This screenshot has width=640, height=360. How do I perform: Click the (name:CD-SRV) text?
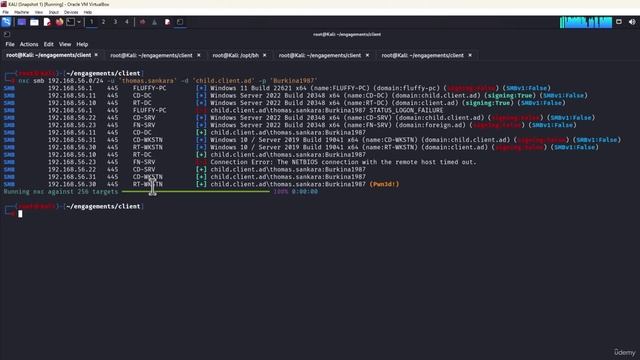click(367, 118)
